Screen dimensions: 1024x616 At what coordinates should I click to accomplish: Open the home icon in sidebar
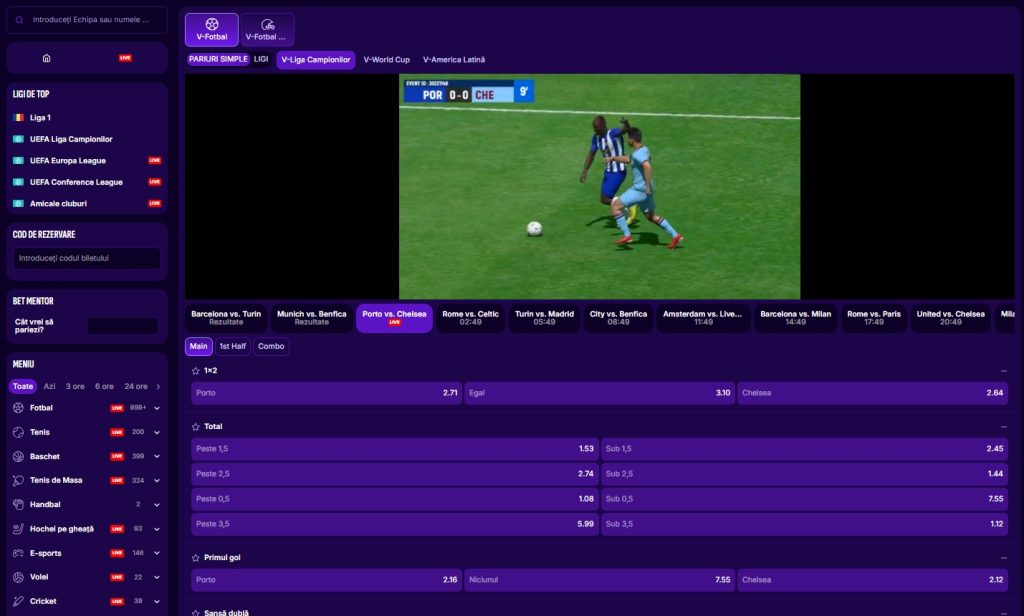click(46, 58)
